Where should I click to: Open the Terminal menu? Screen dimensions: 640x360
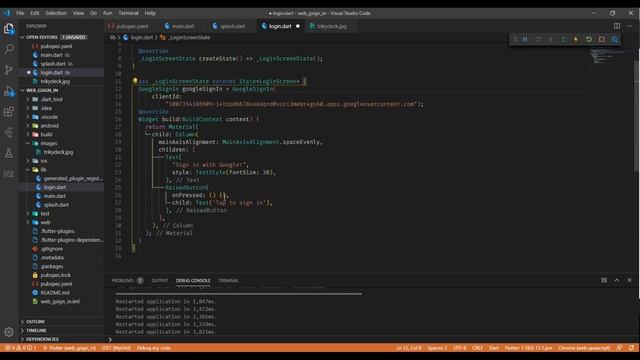129,13
